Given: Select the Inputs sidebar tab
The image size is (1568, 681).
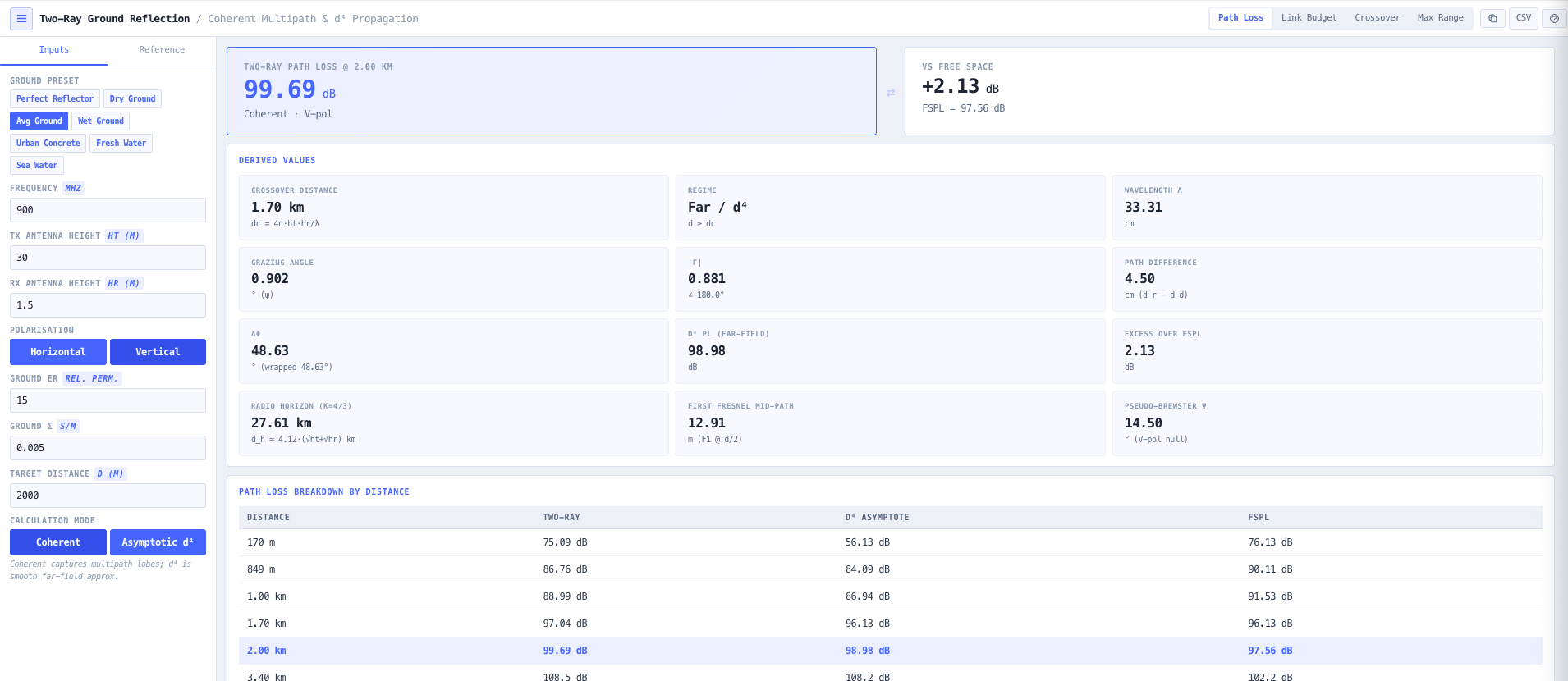Looking at the screenshot, I should click(54, 50).
